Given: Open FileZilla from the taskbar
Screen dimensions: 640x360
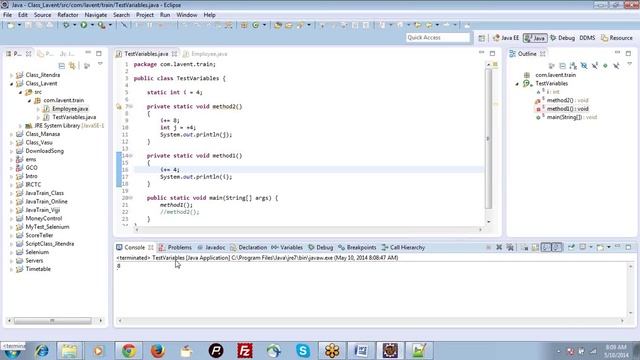Looking at the screenshot, I should 245,351.
